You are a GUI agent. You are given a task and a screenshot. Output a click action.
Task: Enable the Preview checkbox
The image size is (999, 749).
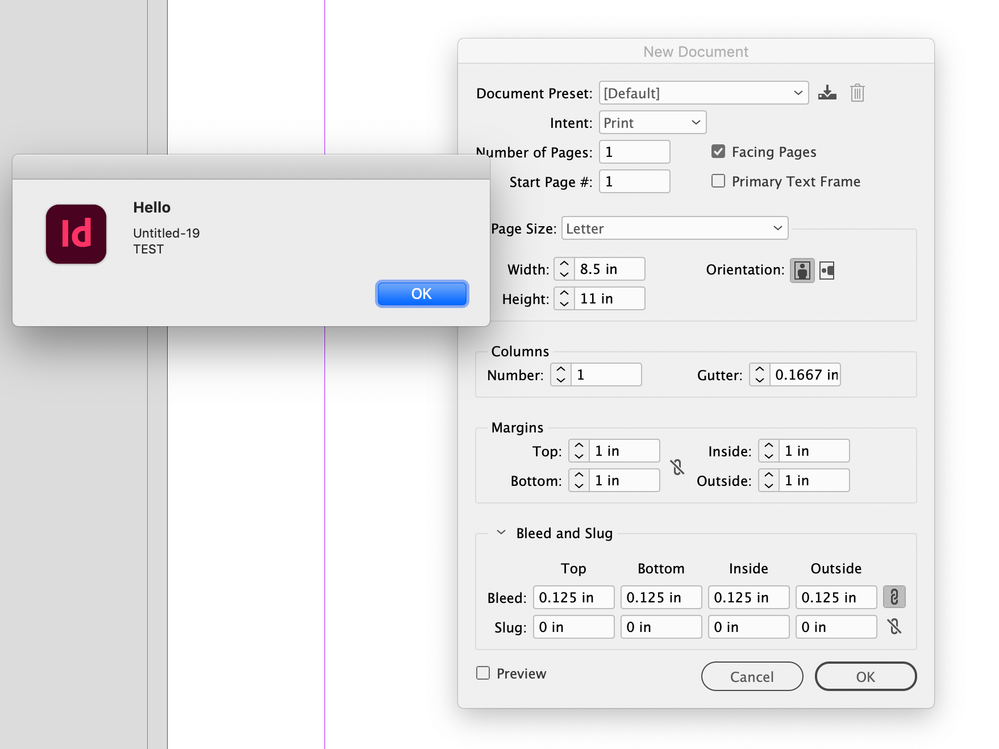483,673
